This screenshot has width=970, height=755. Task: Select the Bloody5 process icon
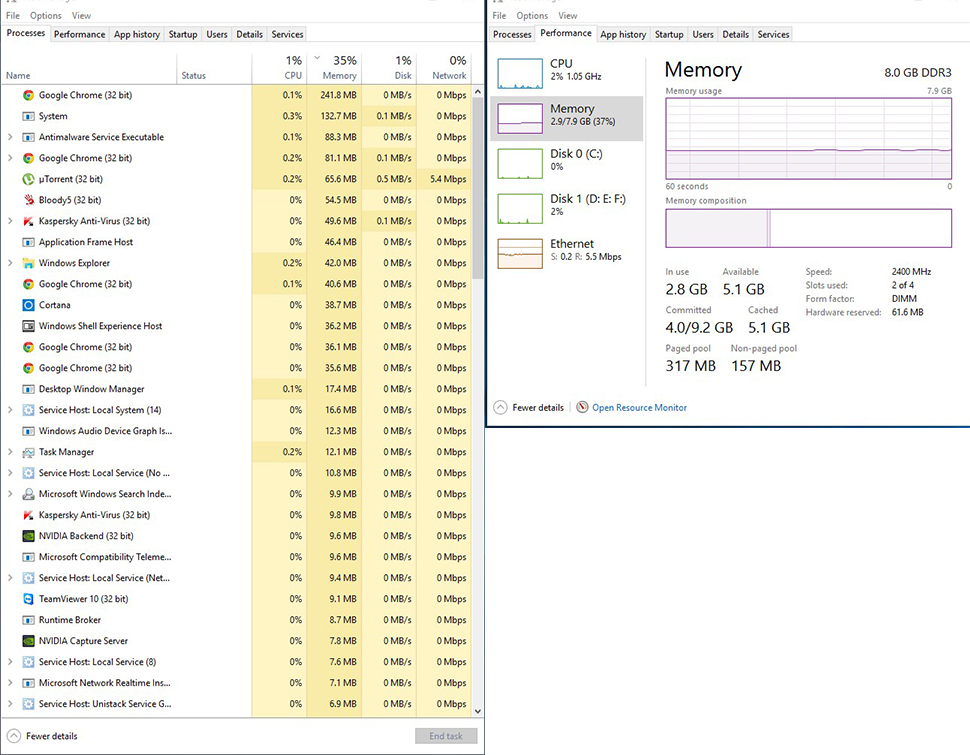(x=29, y=200)
